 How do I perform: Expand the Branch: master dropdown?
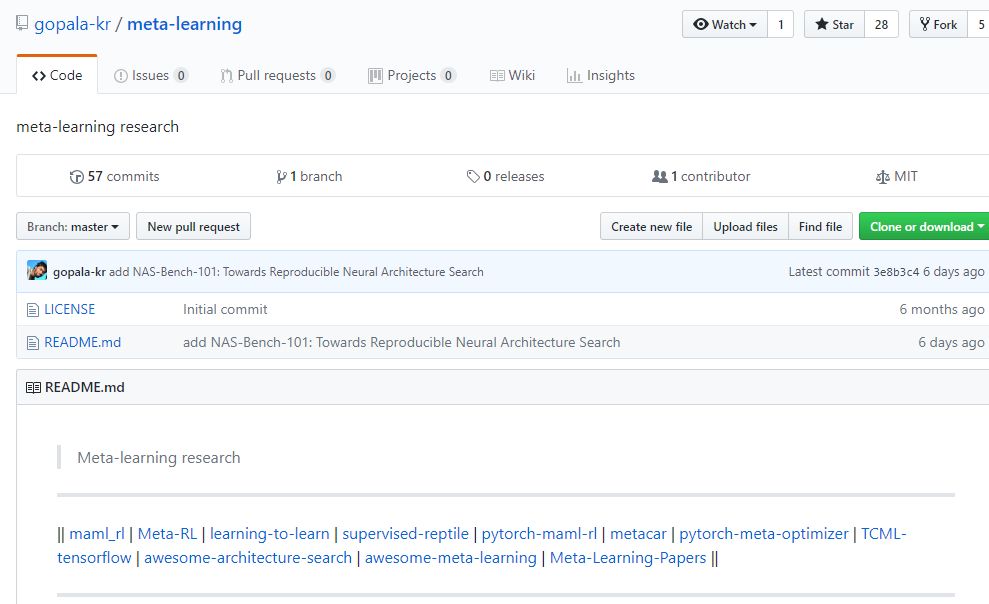pos(72,227)
